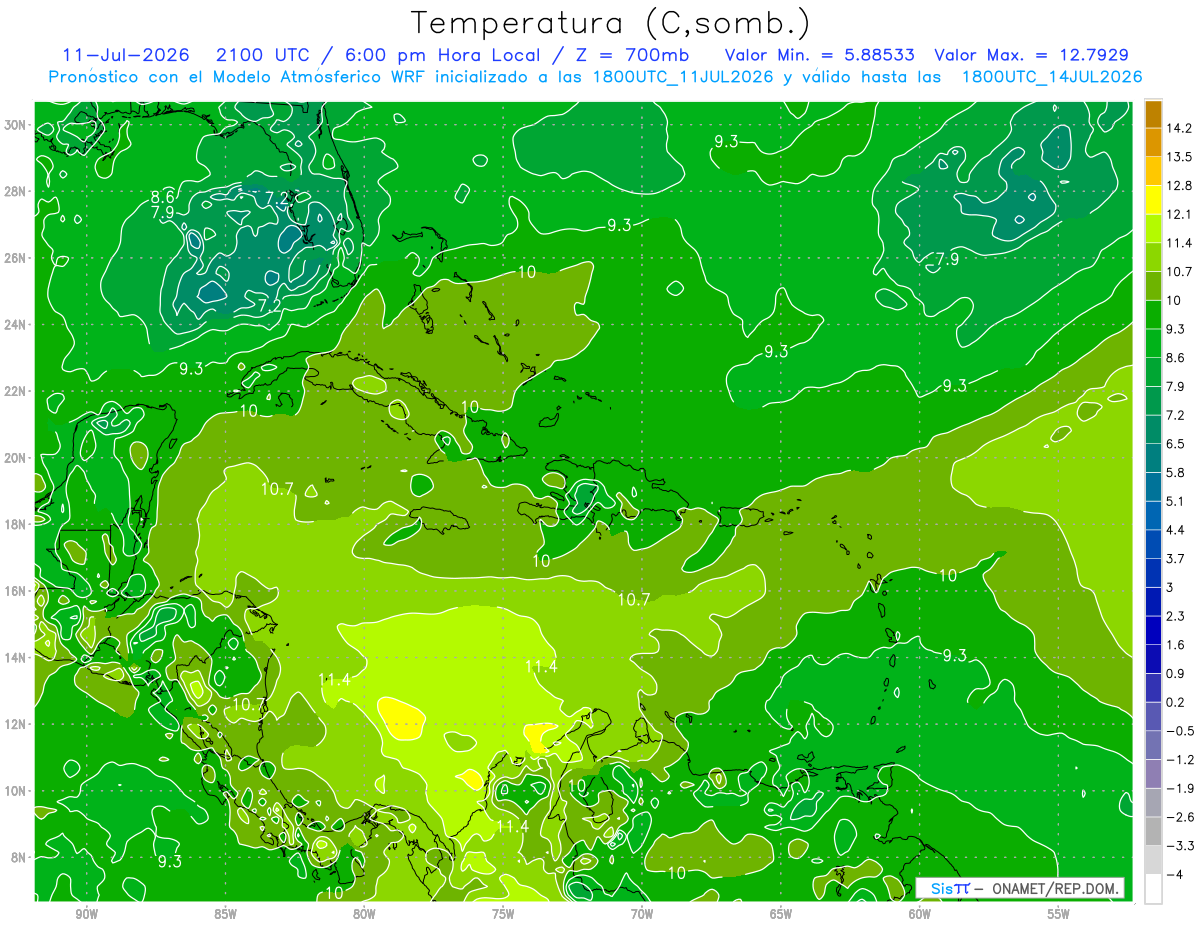Click the "14N" latitude label
The height and width of the screenshot is (927, 1200).
[x=15, y=657]
